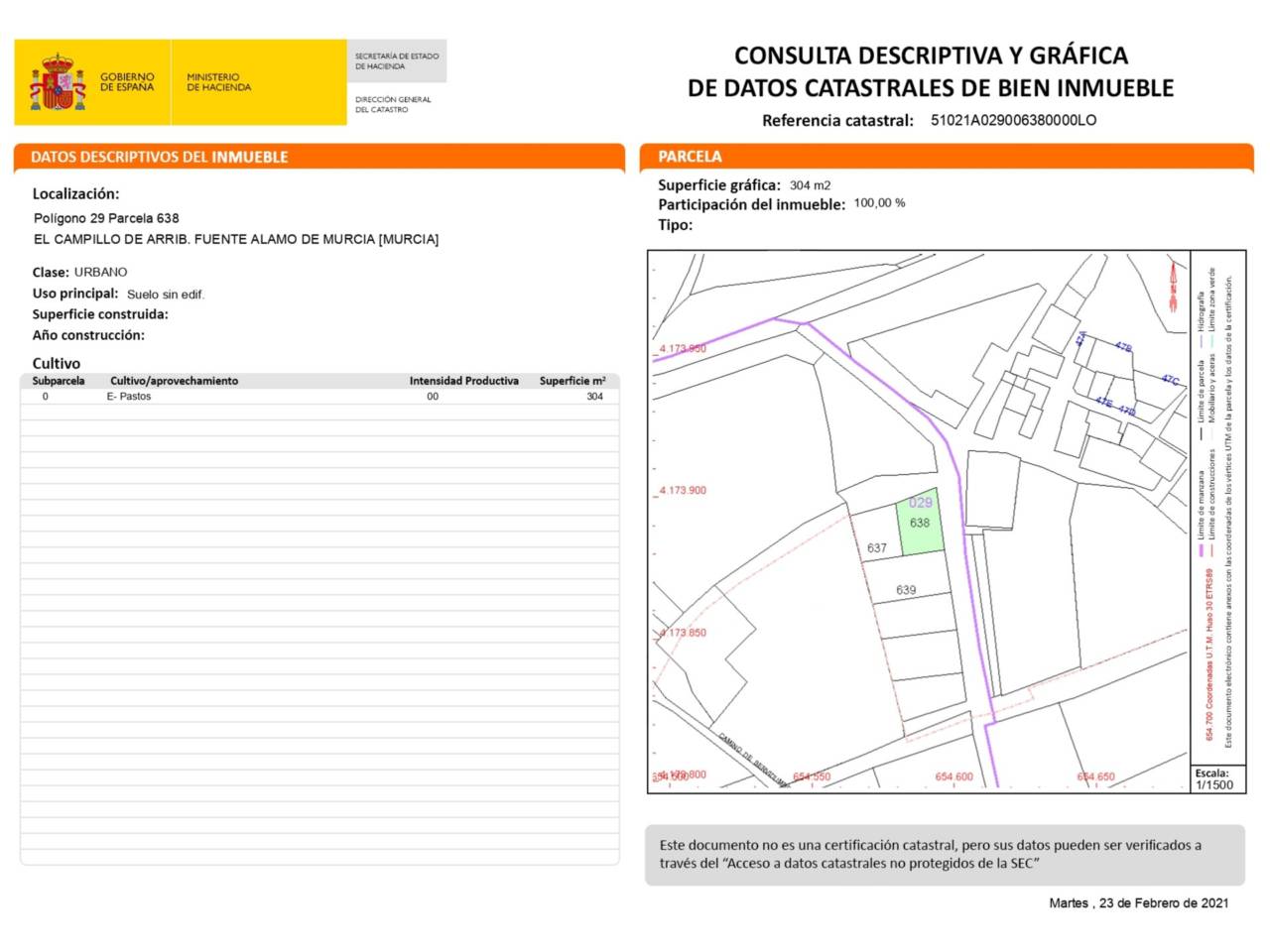Click the map coordinate 654.600
Viewport: 1270px width, 952px height.
[x=954, y=776]
